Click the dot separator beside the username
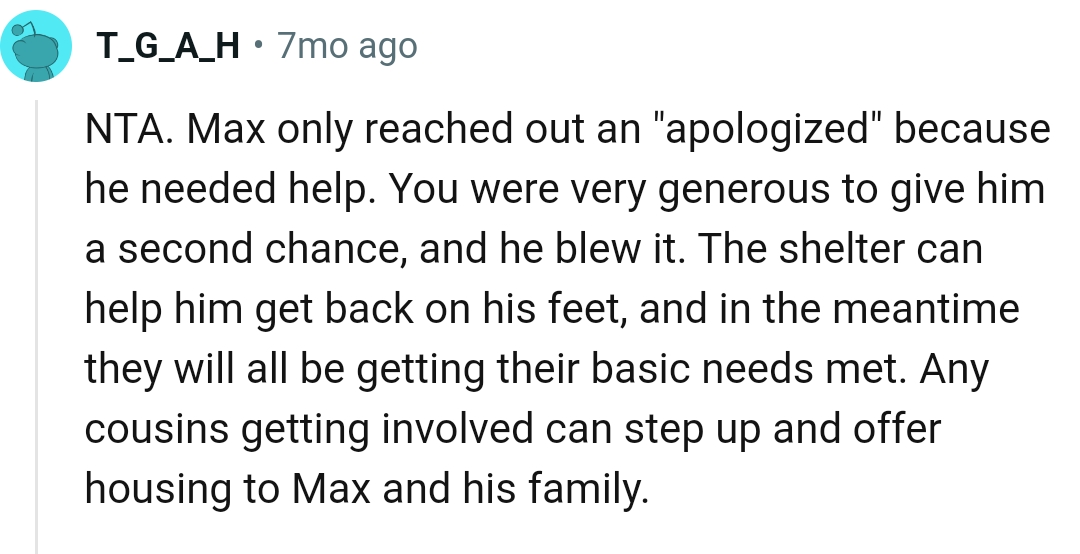 259,46
